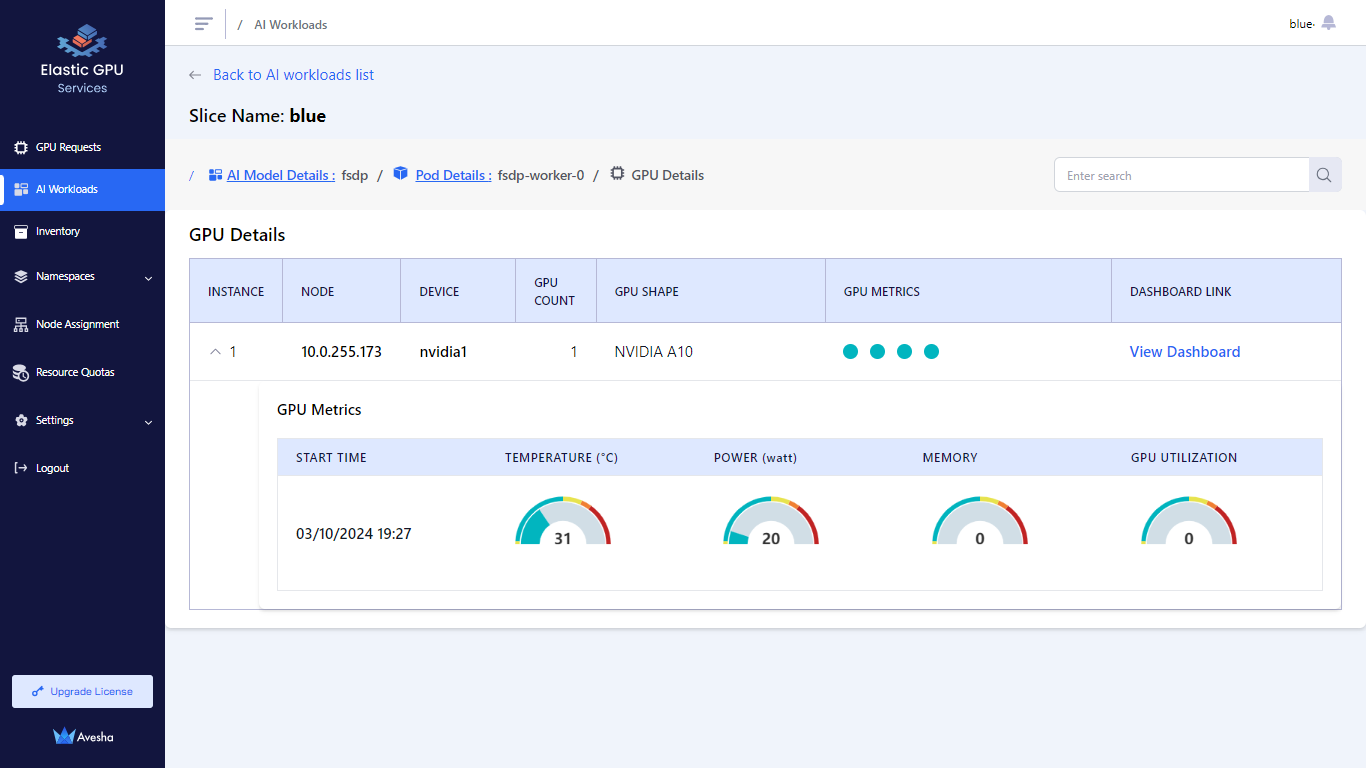The height and width of the screenshot is (768, 1366).
Task: Click the fsdp-worker-0 breadcrumb text
Action: pos(541,175)
